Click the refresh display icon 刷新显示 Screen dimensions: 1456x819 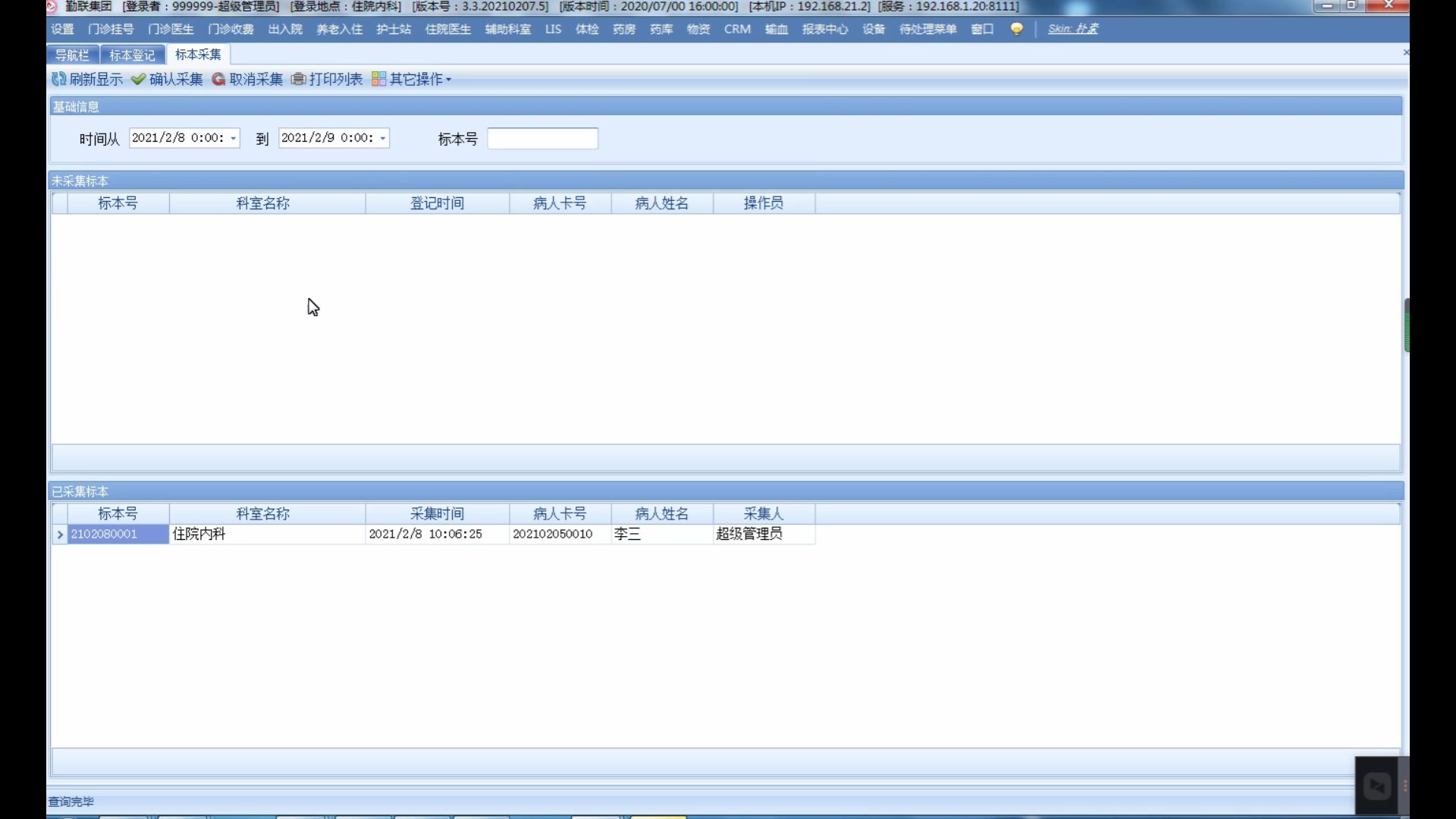tap(58, 79)
